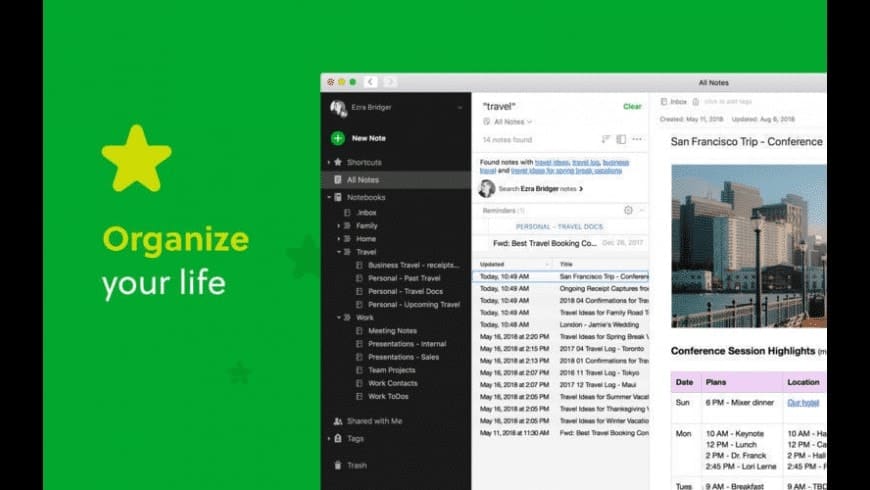Open the All Notes search scope dropdown
This screenshot has height=490, width=870.
[x=509, y=122]
